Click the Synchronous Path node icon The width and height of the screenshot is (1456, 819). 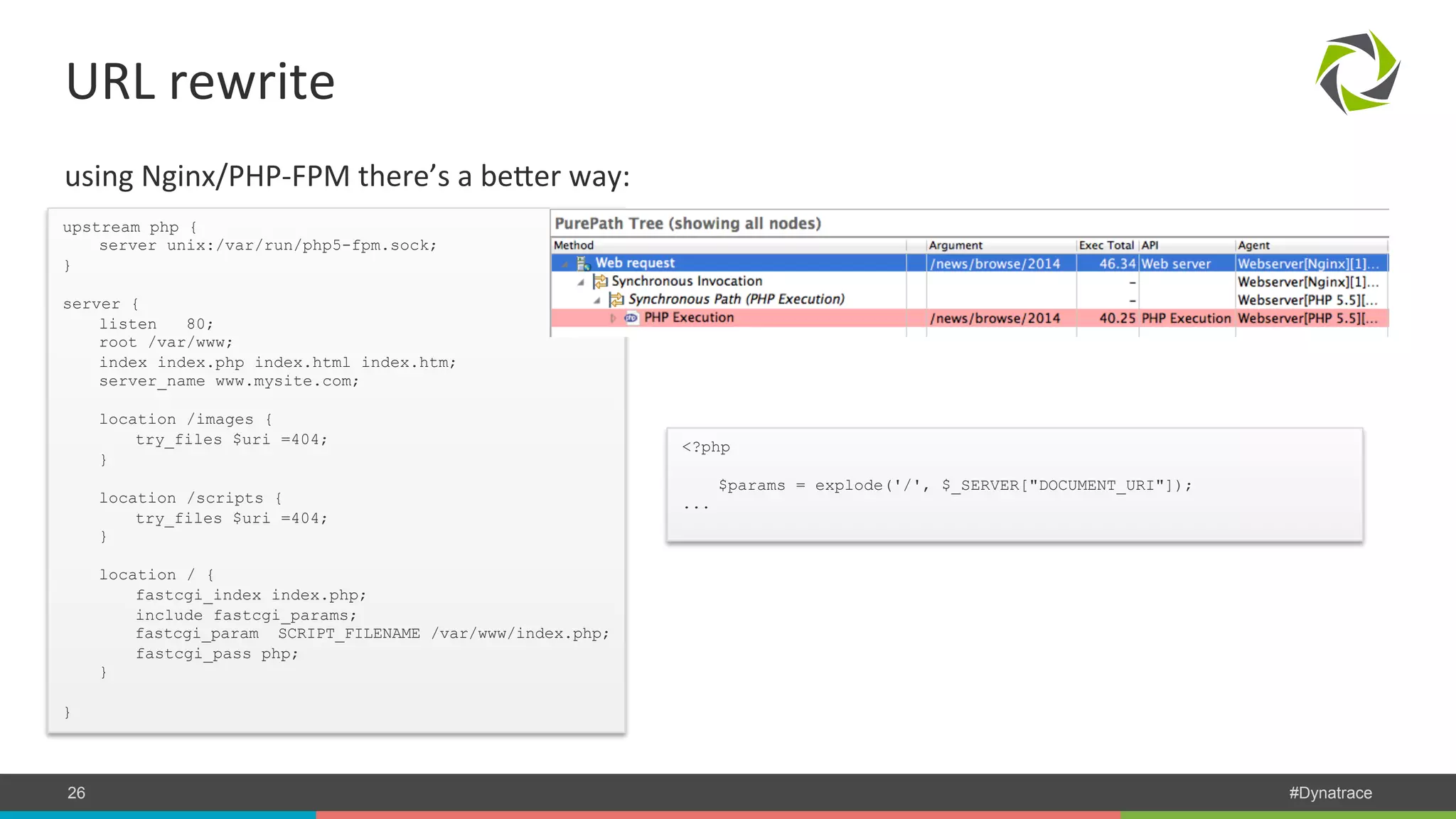click(x=616, y=299)
